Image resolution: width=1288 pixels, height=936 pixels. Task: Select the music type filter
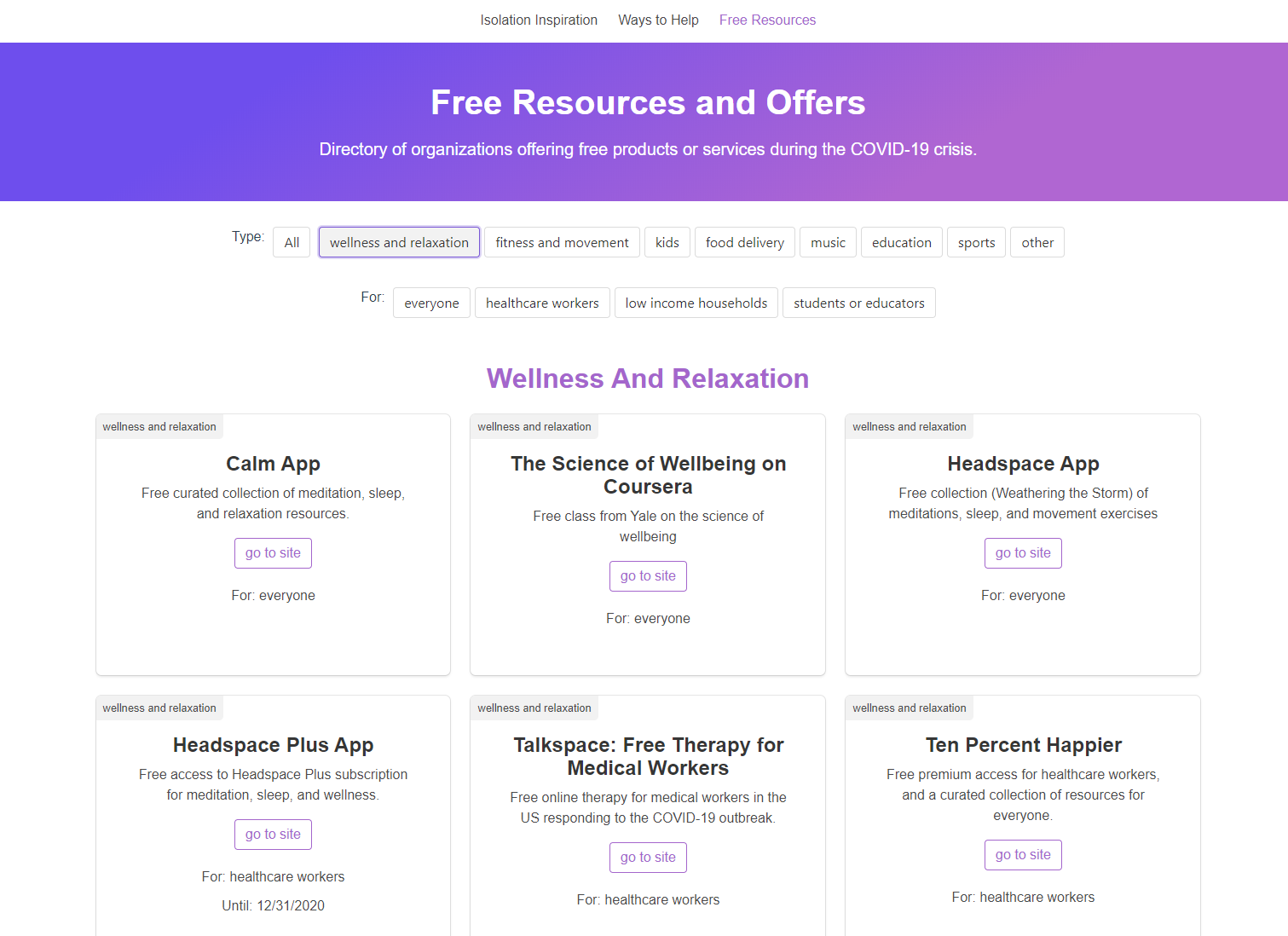click(828, 242)
